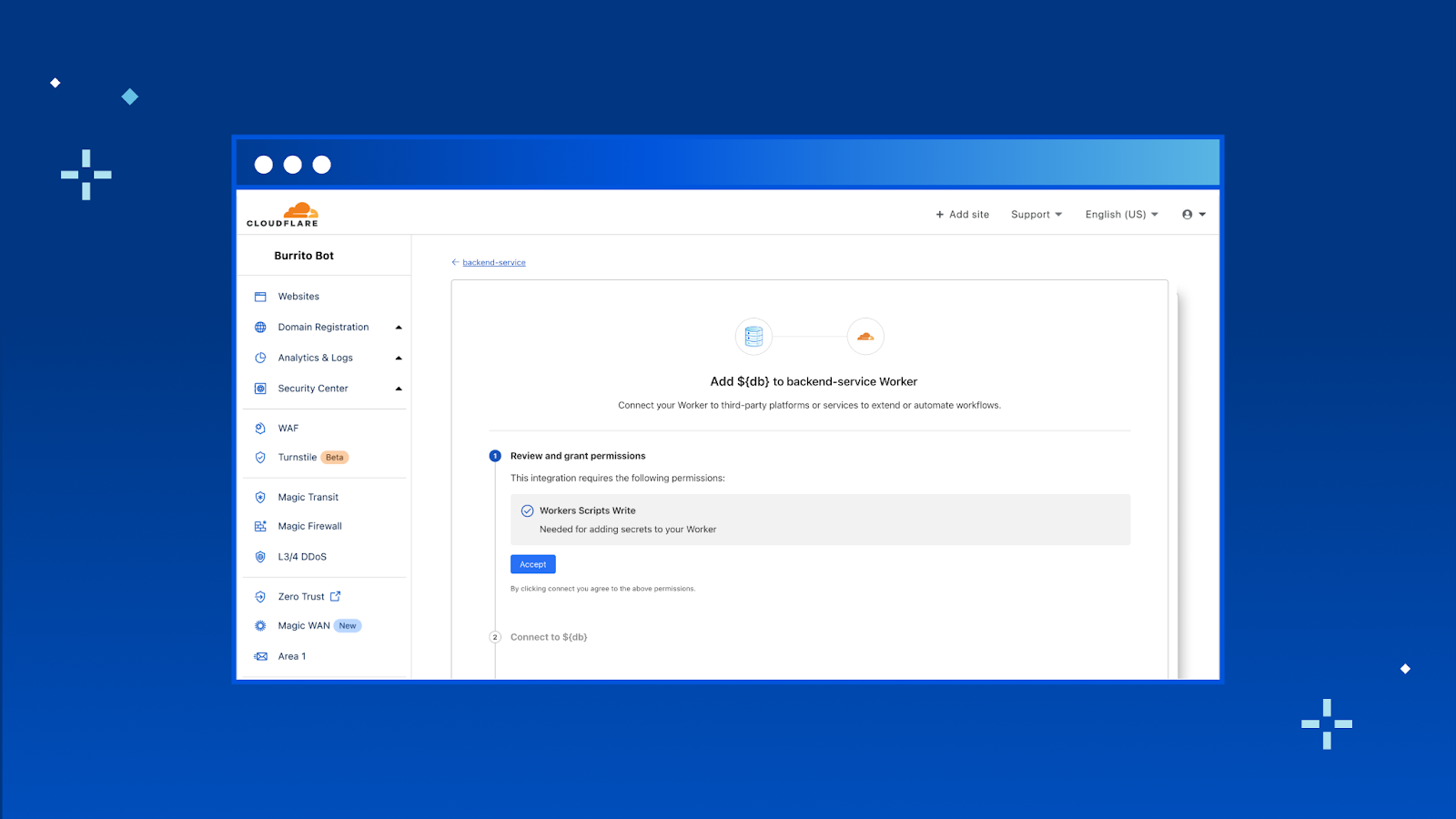
Task: Click the Magic Firewall icon
Action: point(260,527)
